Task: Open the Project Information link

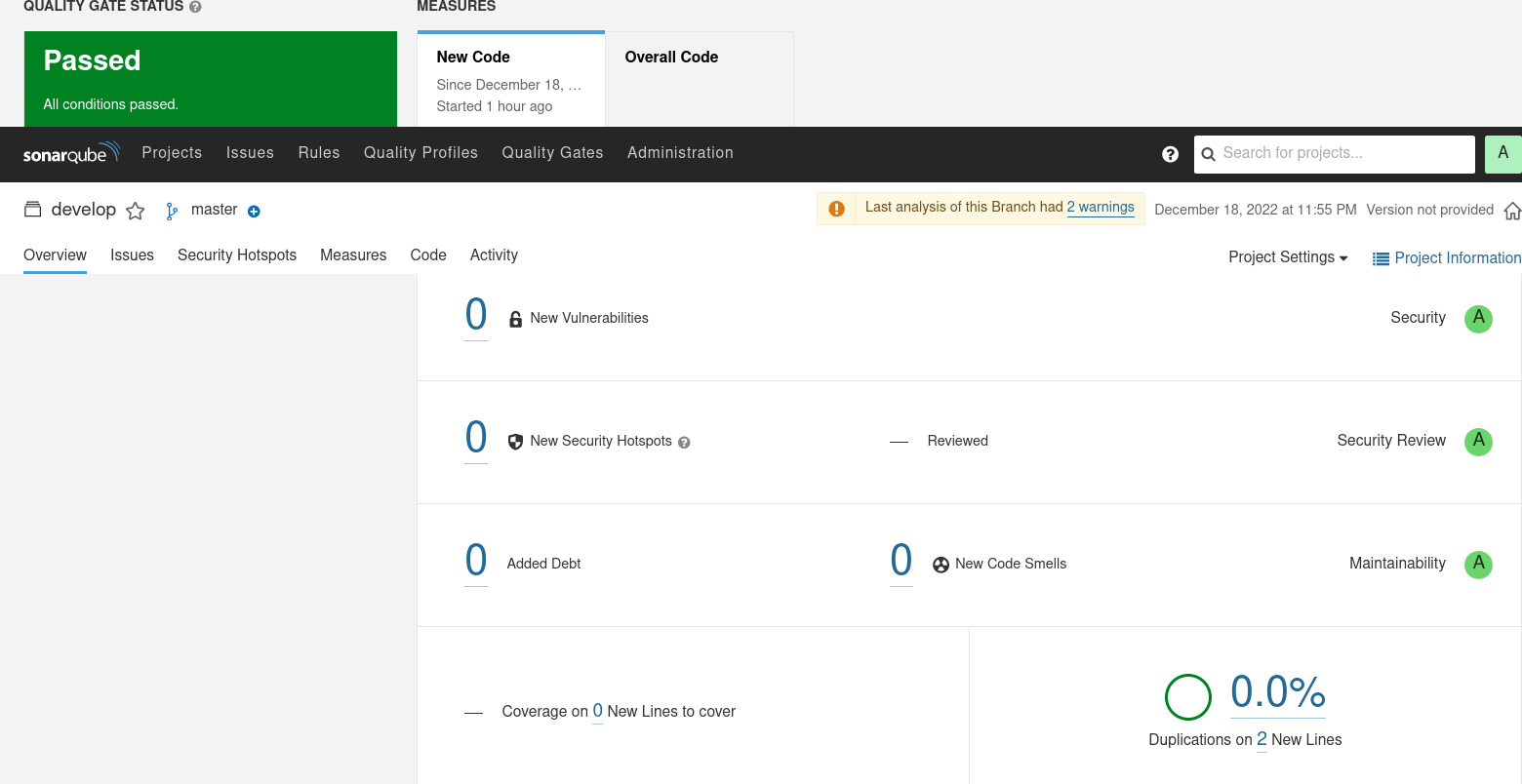Action: (x=1447, y=257)
